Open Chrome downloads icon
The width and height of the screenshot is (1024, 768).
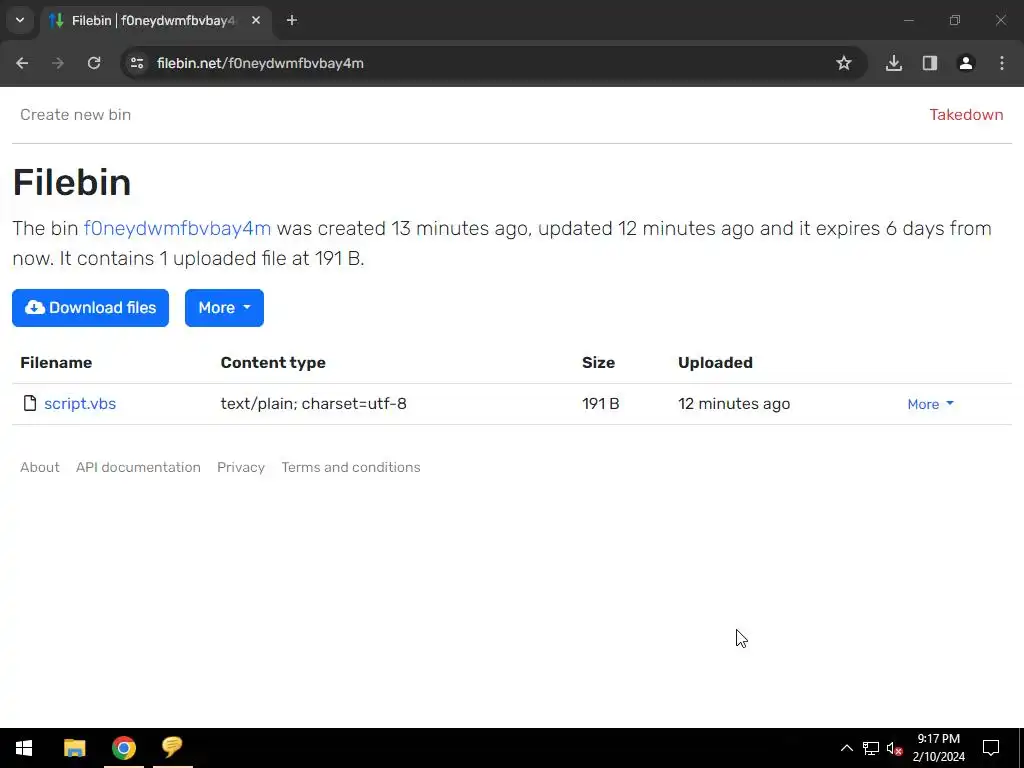894,63
